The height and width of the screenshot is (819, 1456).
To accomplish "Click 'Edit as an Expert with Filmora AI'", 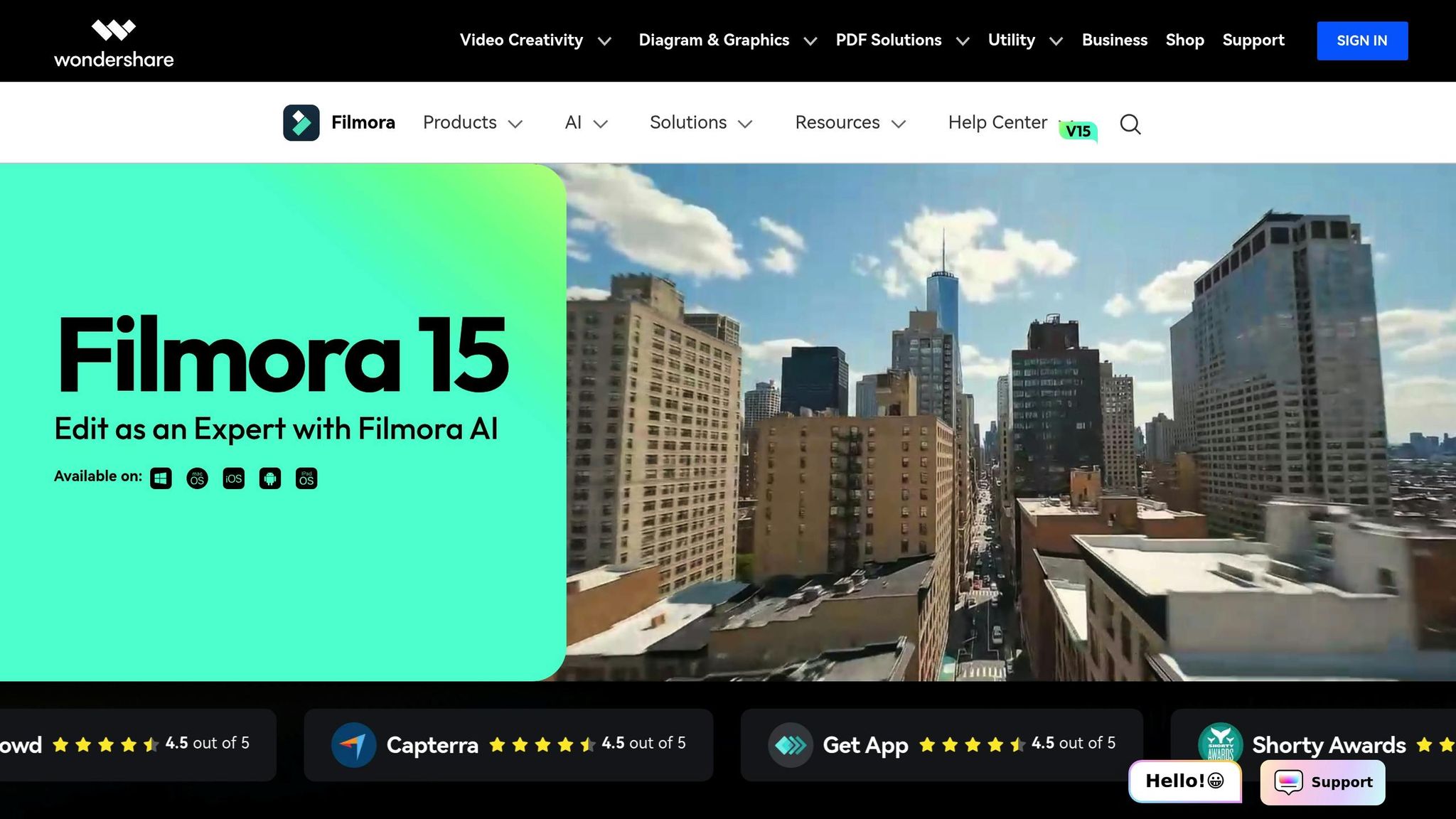I will pyautogui.click(x=276, y=429).
